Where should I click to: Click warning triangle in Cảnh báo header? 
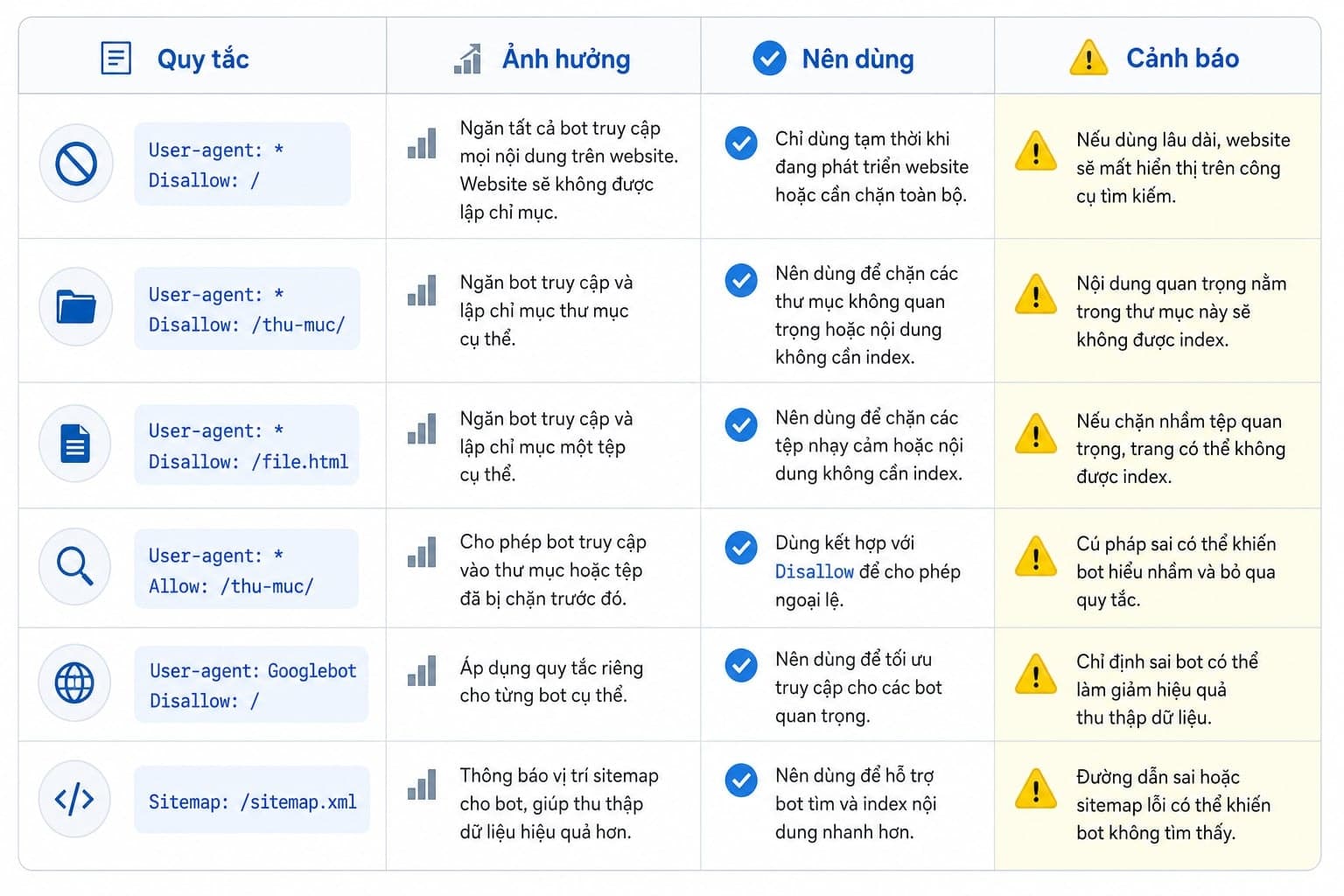pyautogui.click(x=1088, y=59)
